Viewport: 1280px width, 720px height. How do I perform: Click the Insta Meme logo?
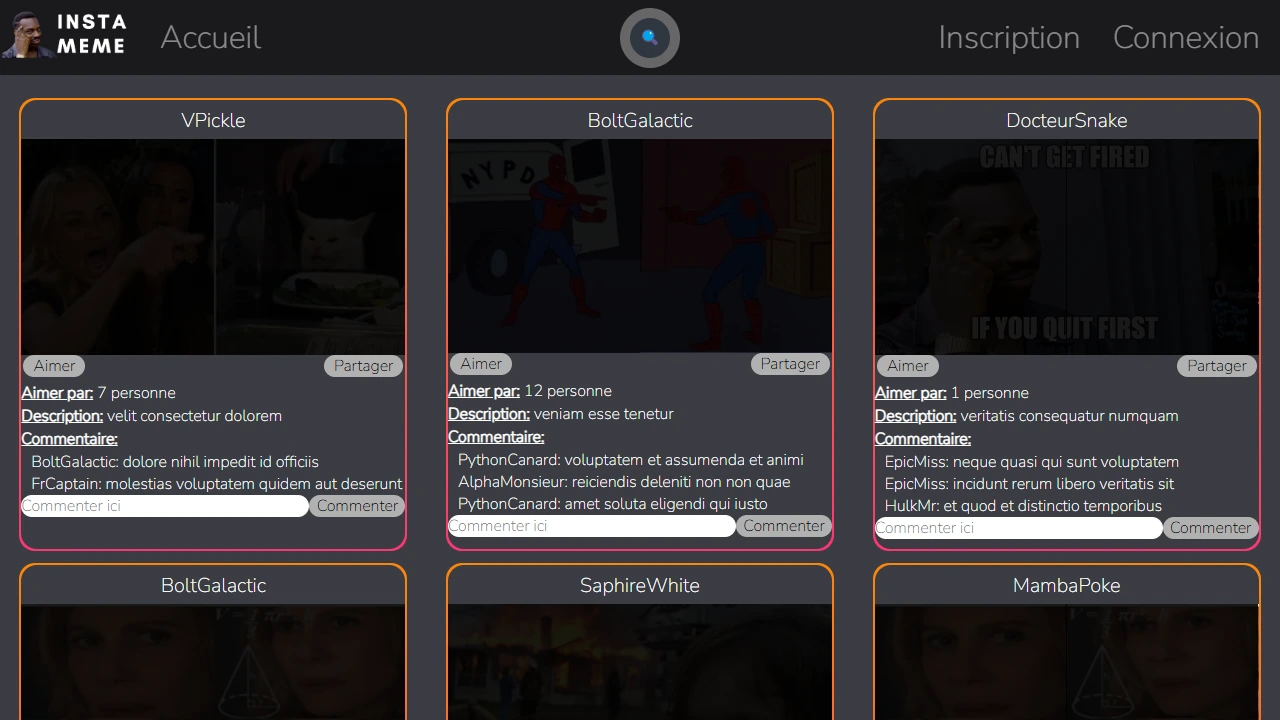coord(64,35)
